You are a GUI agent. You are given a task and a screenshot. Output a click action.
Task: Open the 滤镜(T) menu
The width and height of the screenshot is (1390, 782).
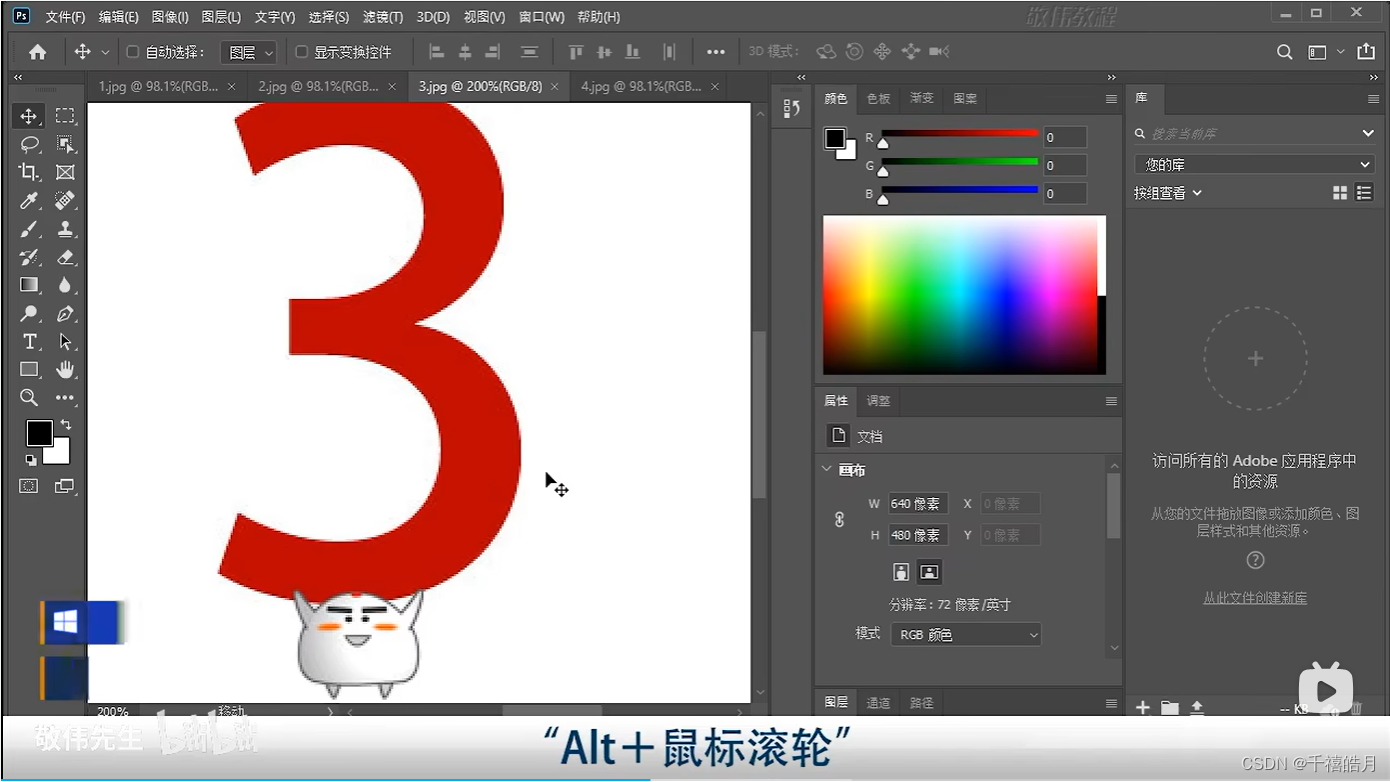point(382,17)
